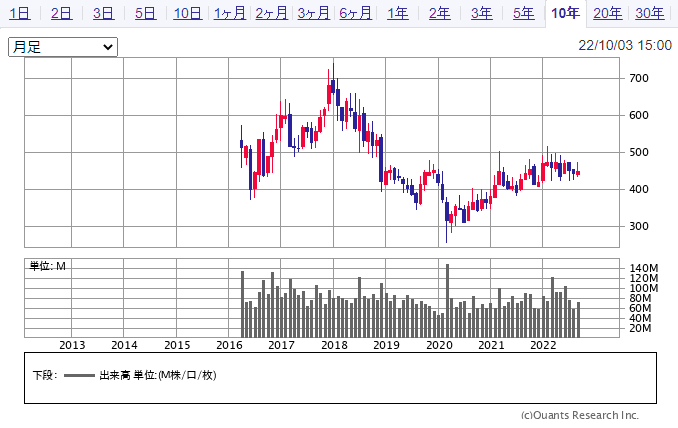The height and width of the screenshot is (428, 678).
Task: Click the 2016 year axis label
Action: pyautogui.click(x=229, y=345)
